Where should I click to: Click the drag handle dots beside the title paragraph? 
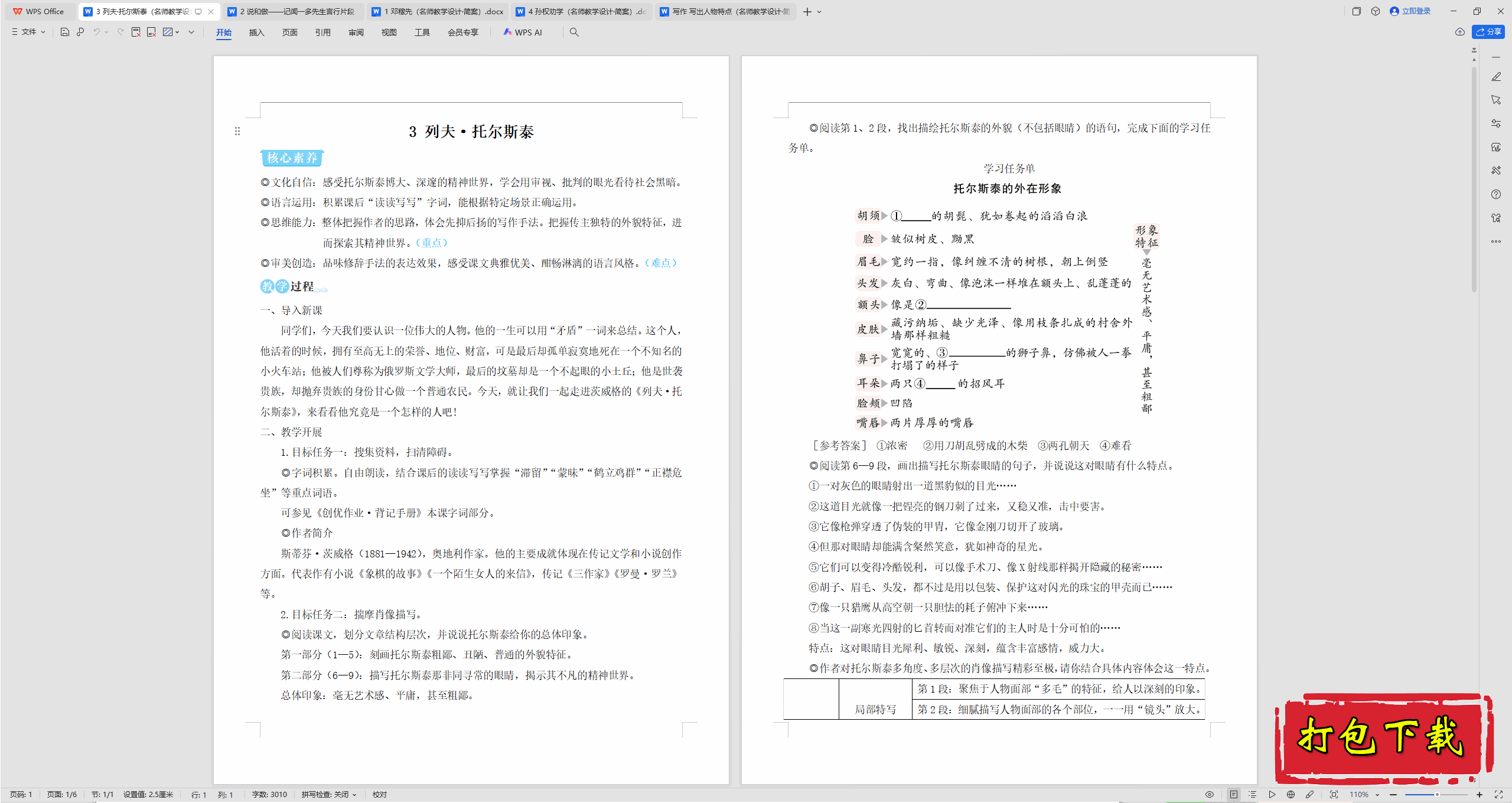(x=237, y=131)
